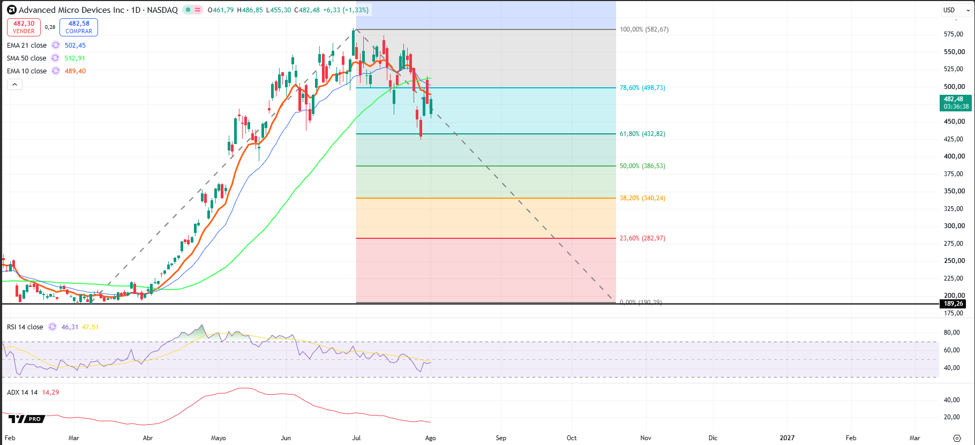975x445 pixels.
Task: Click the Nov label on time axis
Action: click(646, 438)
